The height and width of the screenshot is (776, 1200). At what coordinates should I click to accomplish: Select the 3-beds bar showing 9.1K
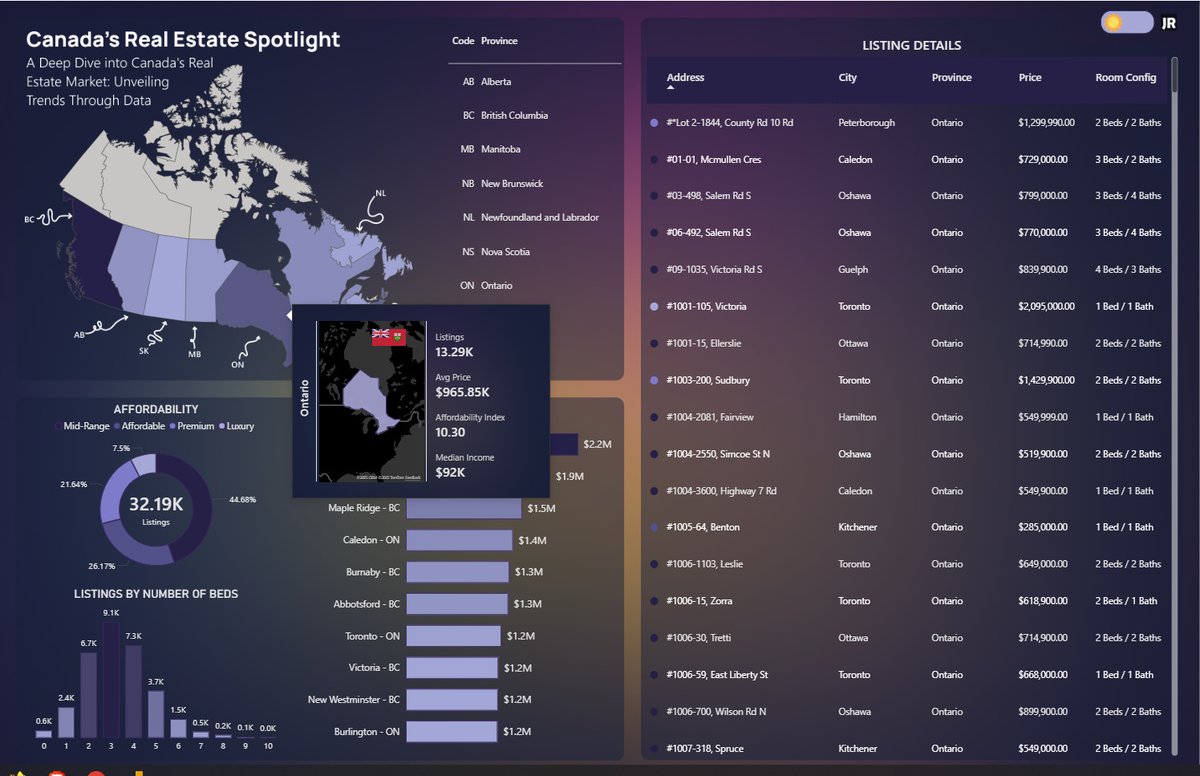(110, 678)
